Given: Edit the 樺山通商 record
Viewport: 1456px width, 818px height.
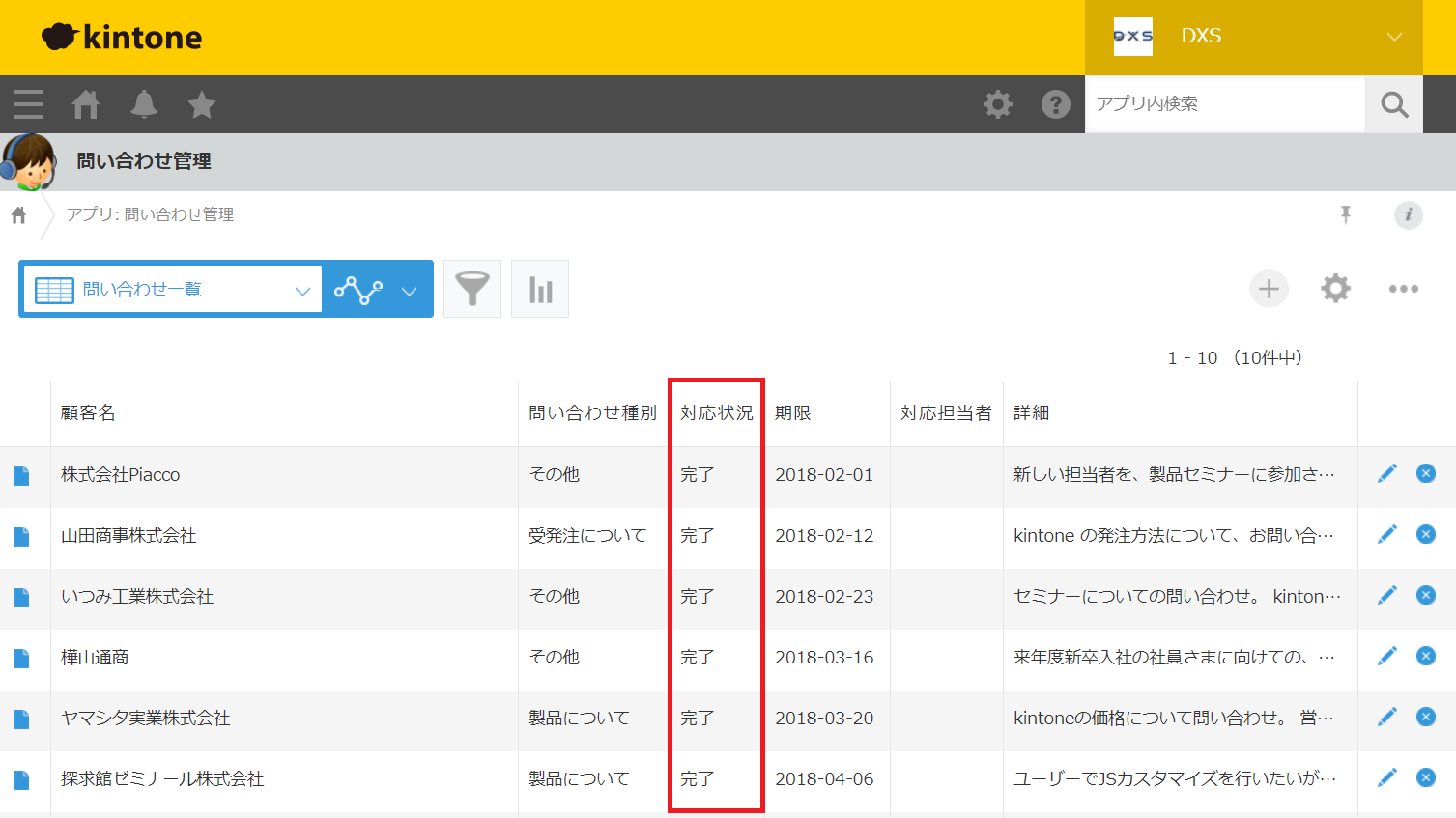Looking at the screenshot, I should (x=1387, y=656).
